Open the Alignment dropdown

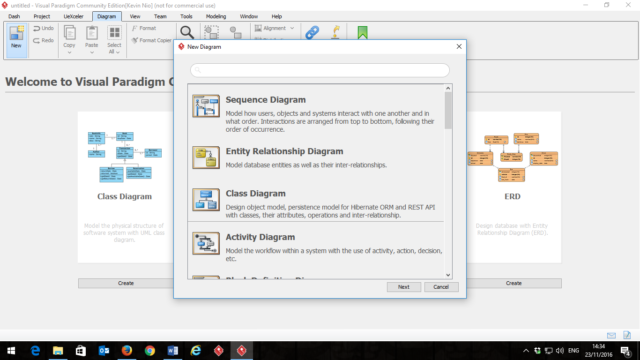click(274, 28)
